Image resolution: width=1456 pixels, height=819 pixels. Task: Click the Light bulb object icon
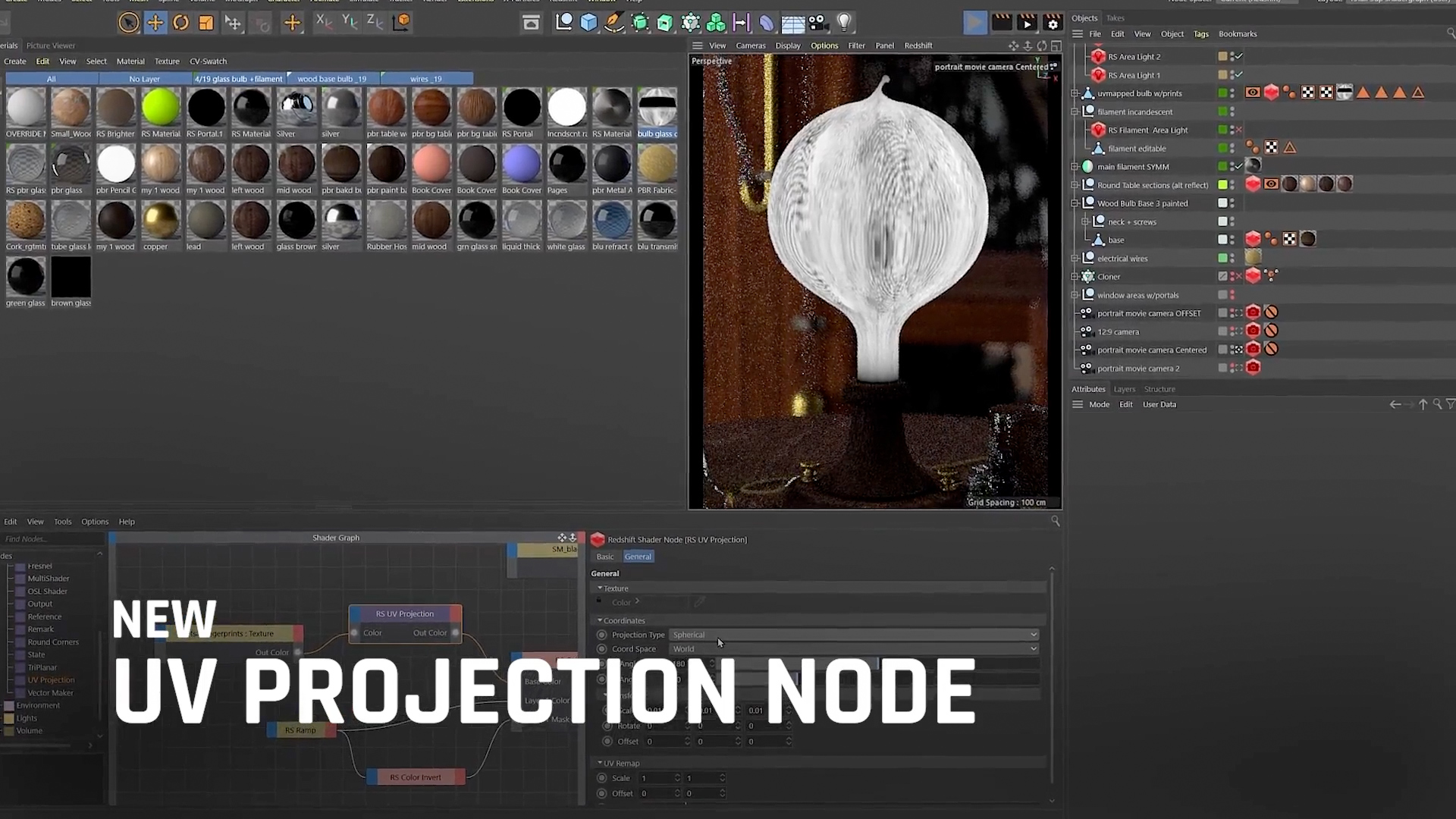click(x=844, y=23)
